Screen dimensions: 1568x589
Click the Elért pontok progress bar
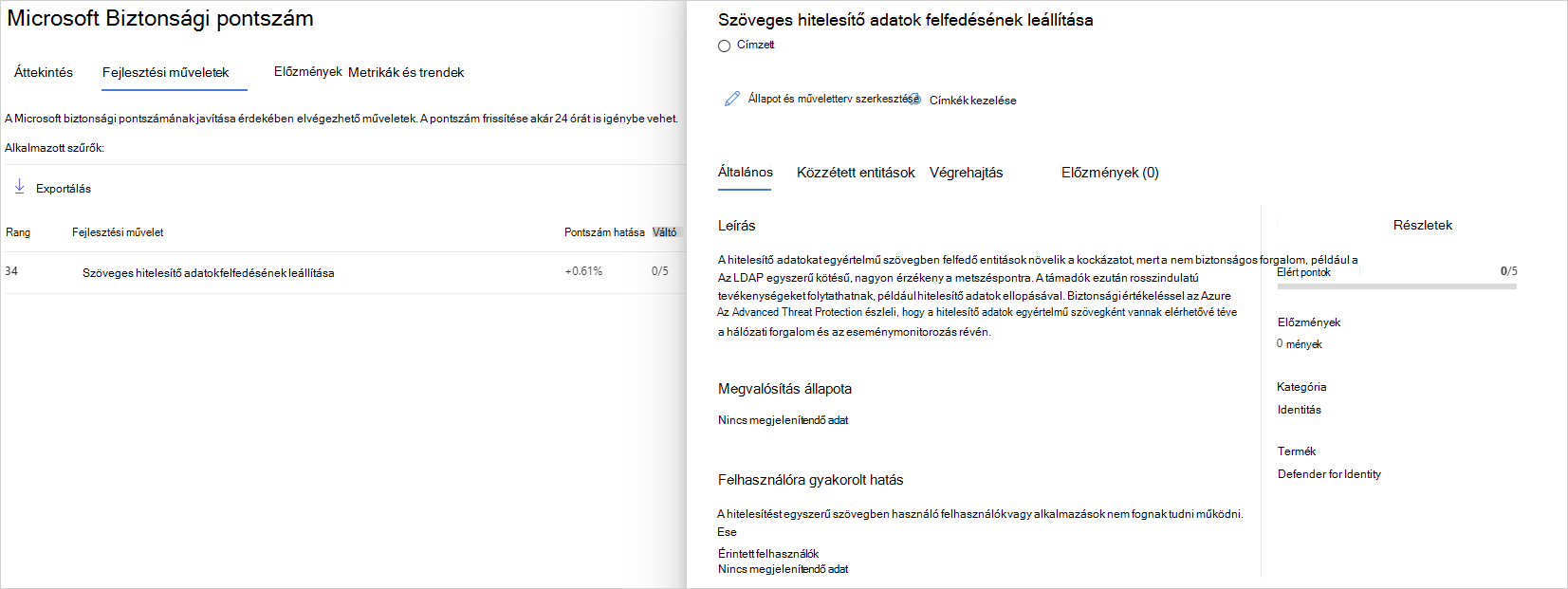coord(1396,285)
